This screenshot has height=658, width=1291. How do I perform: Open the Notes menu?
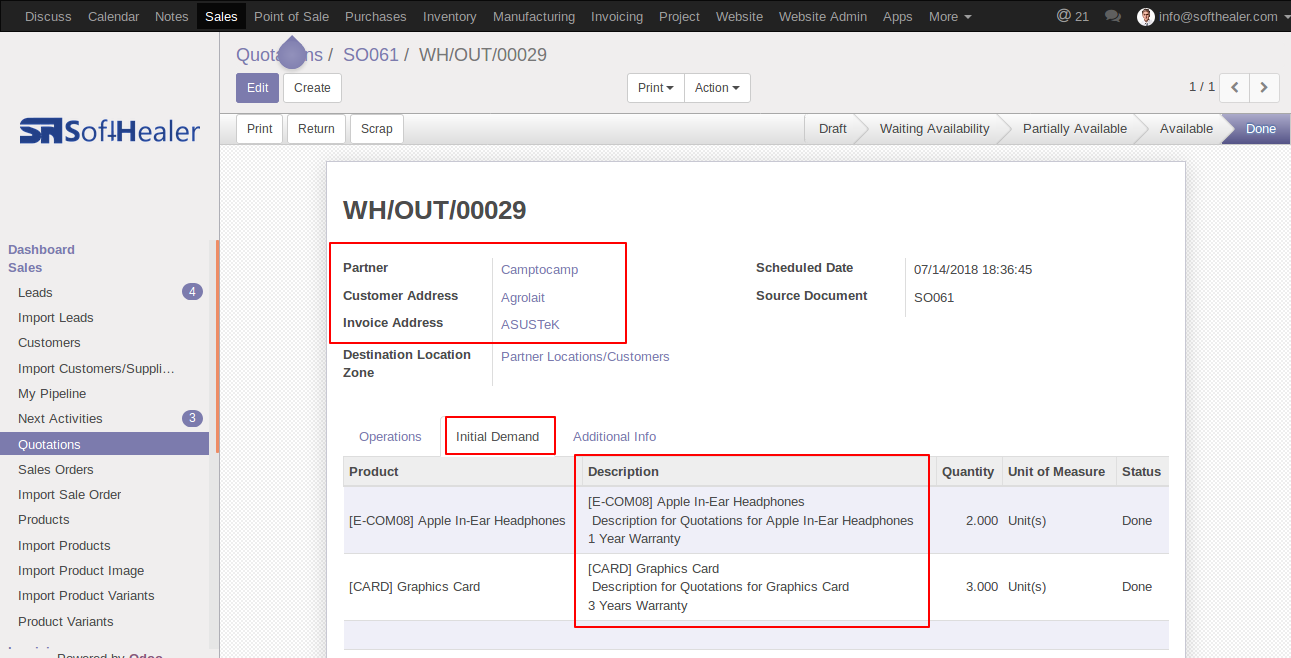[x=172, y=16]
